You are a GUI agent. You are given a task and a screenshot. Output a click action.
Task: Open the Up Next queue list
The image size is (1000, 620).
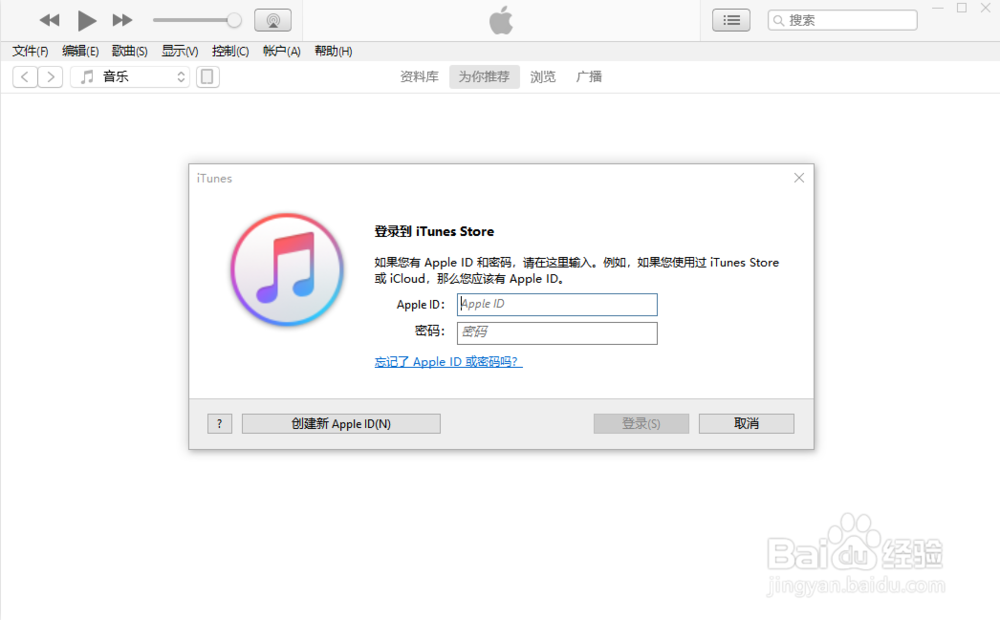731,19
